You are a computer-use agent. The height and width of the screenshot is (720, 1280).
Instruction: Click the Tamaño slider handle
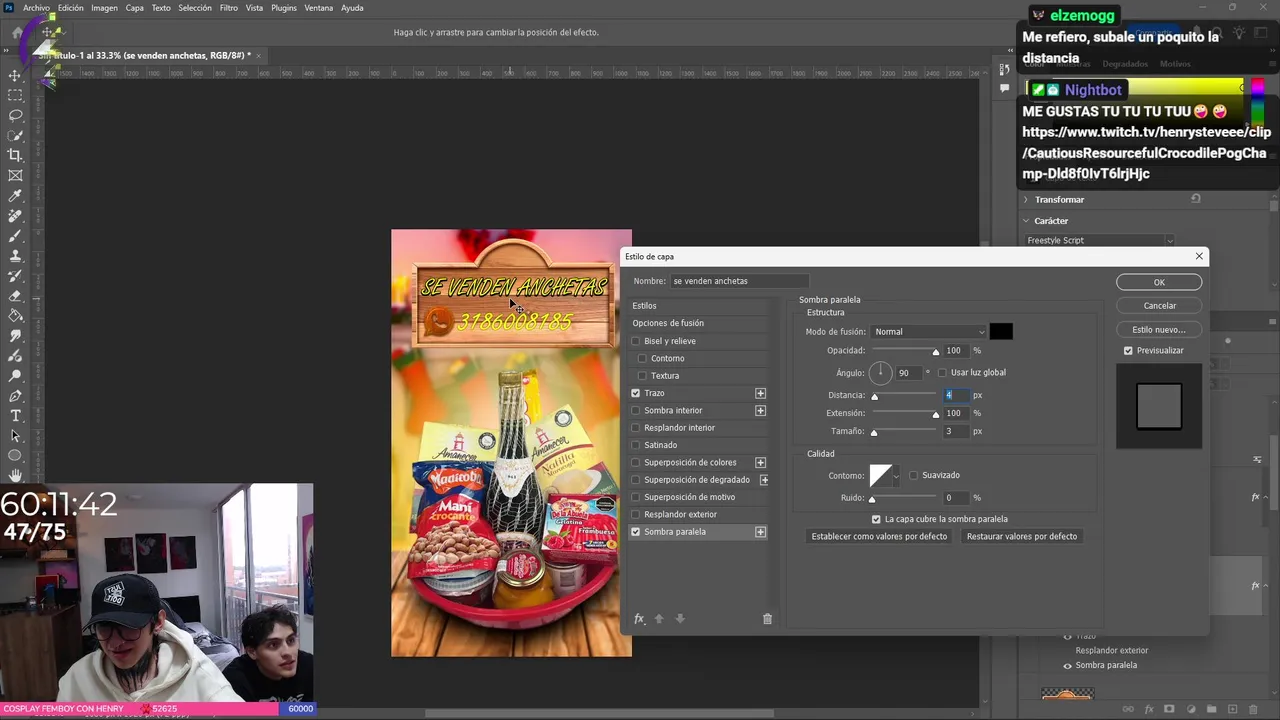tap(874, 433)
